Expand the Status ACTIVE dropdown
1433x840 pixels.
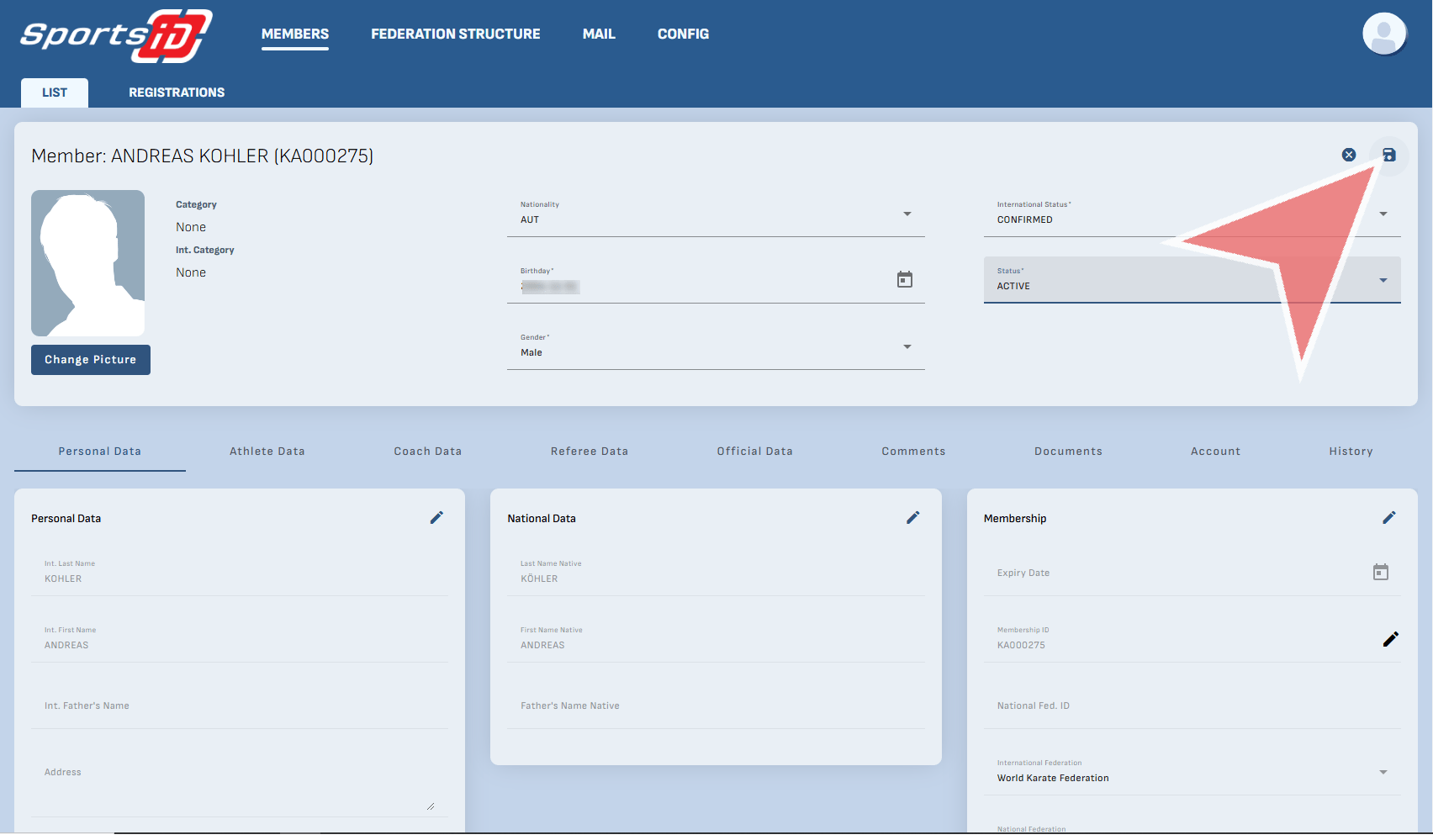(x=1383, y=280)
